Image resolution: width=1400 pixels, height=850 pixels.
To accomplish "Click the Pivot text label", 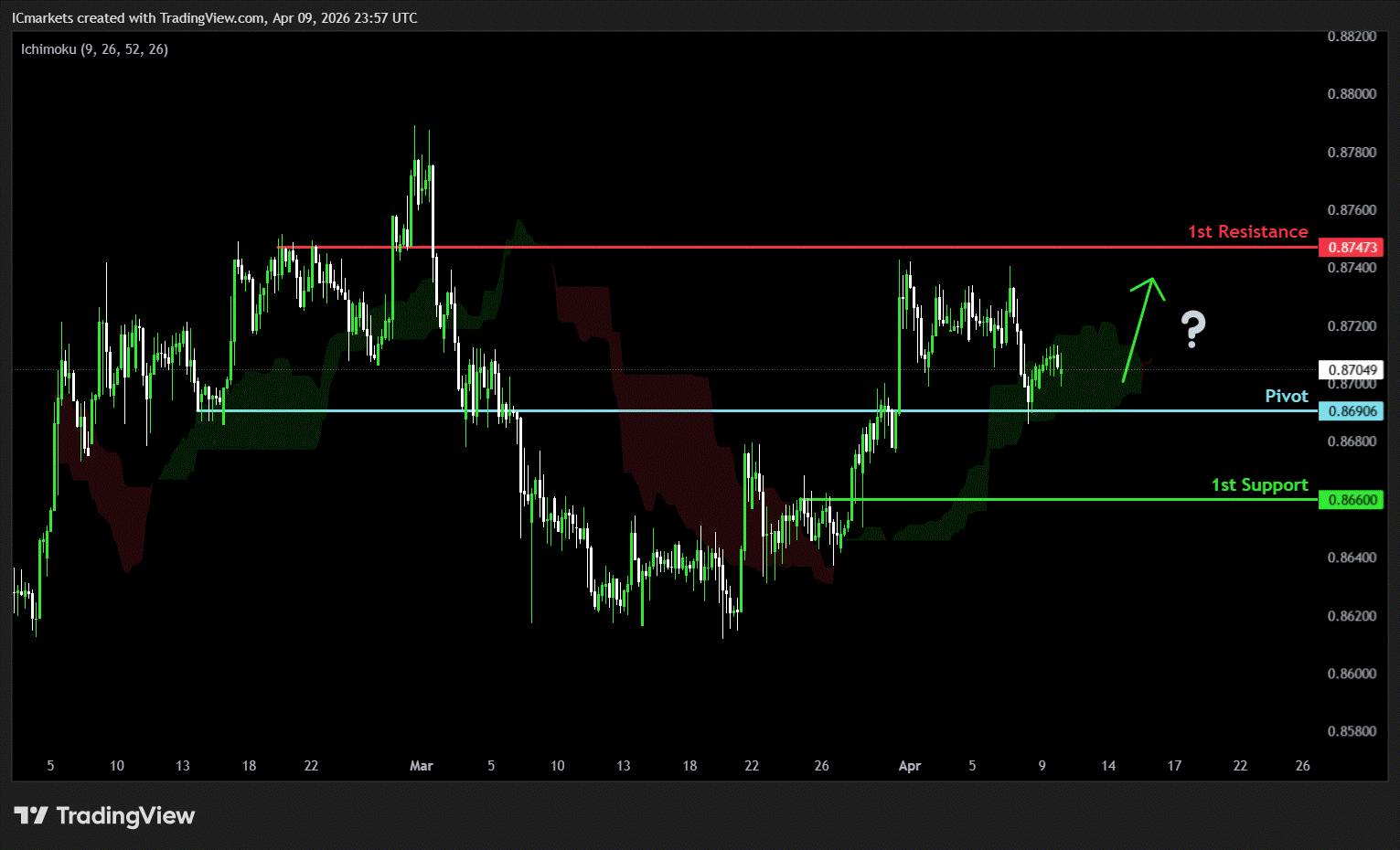I will pos(1286,396).
